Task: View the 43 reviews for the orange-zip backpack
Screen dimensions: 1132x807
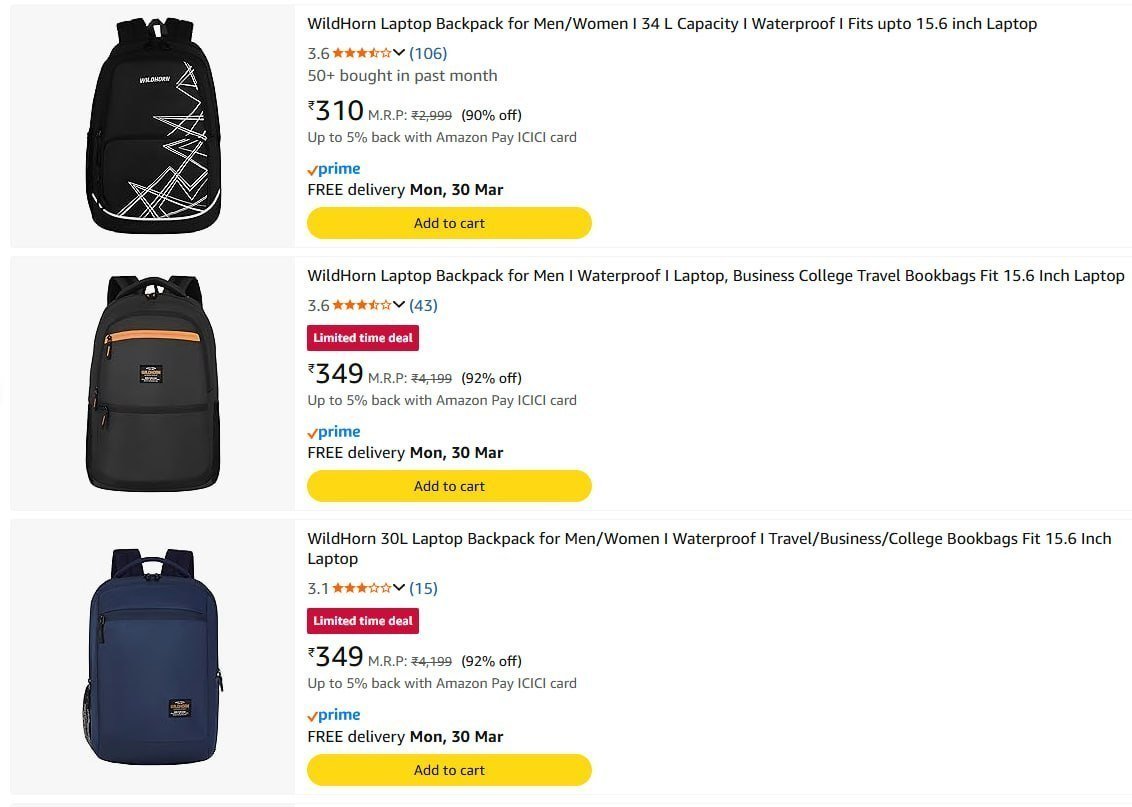Action: [424, 305]
